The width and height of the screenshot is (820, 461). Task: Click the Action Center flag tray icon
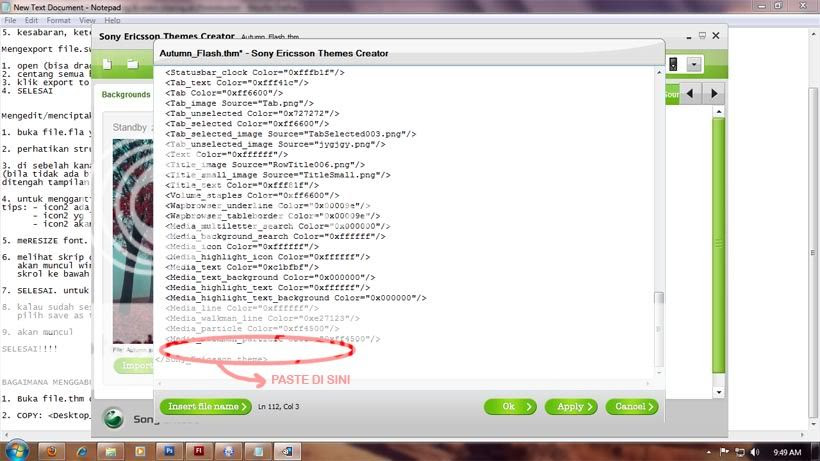coord(724,452)
